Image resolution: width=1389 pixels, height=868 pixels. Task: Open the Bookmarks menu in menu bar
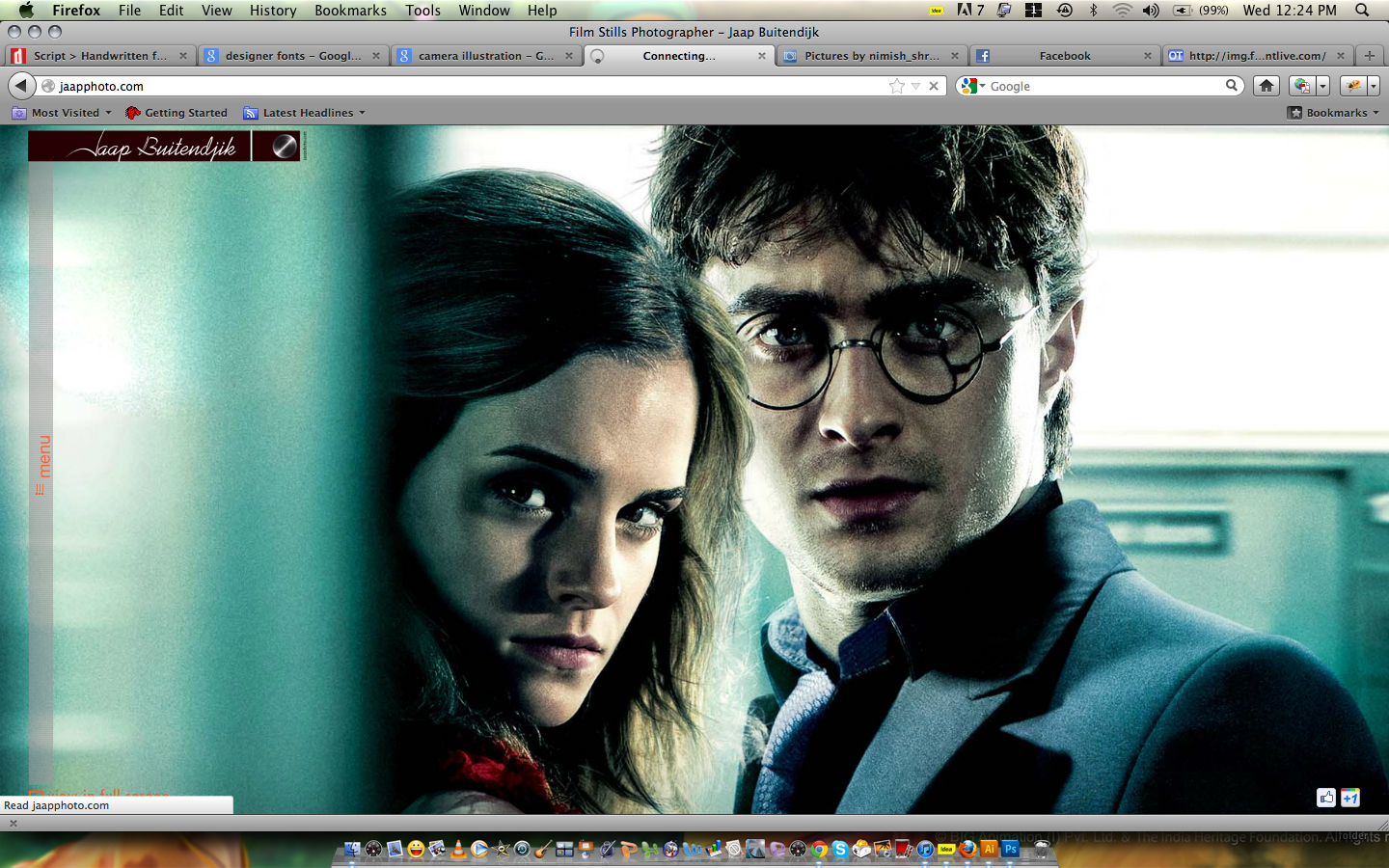pos(350,11)
